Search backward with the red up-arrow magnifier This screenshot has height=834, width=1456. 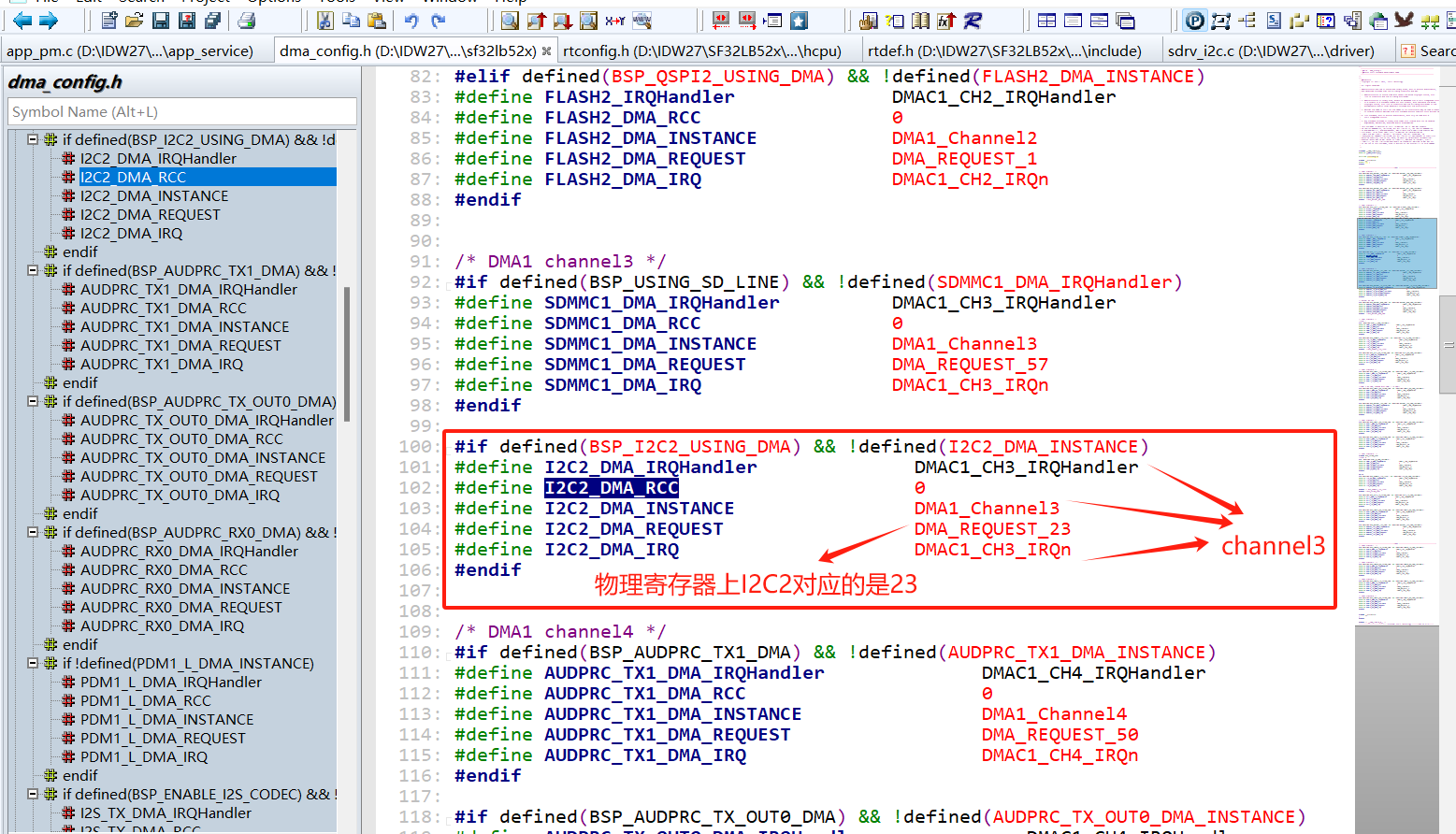coord(536,20)
